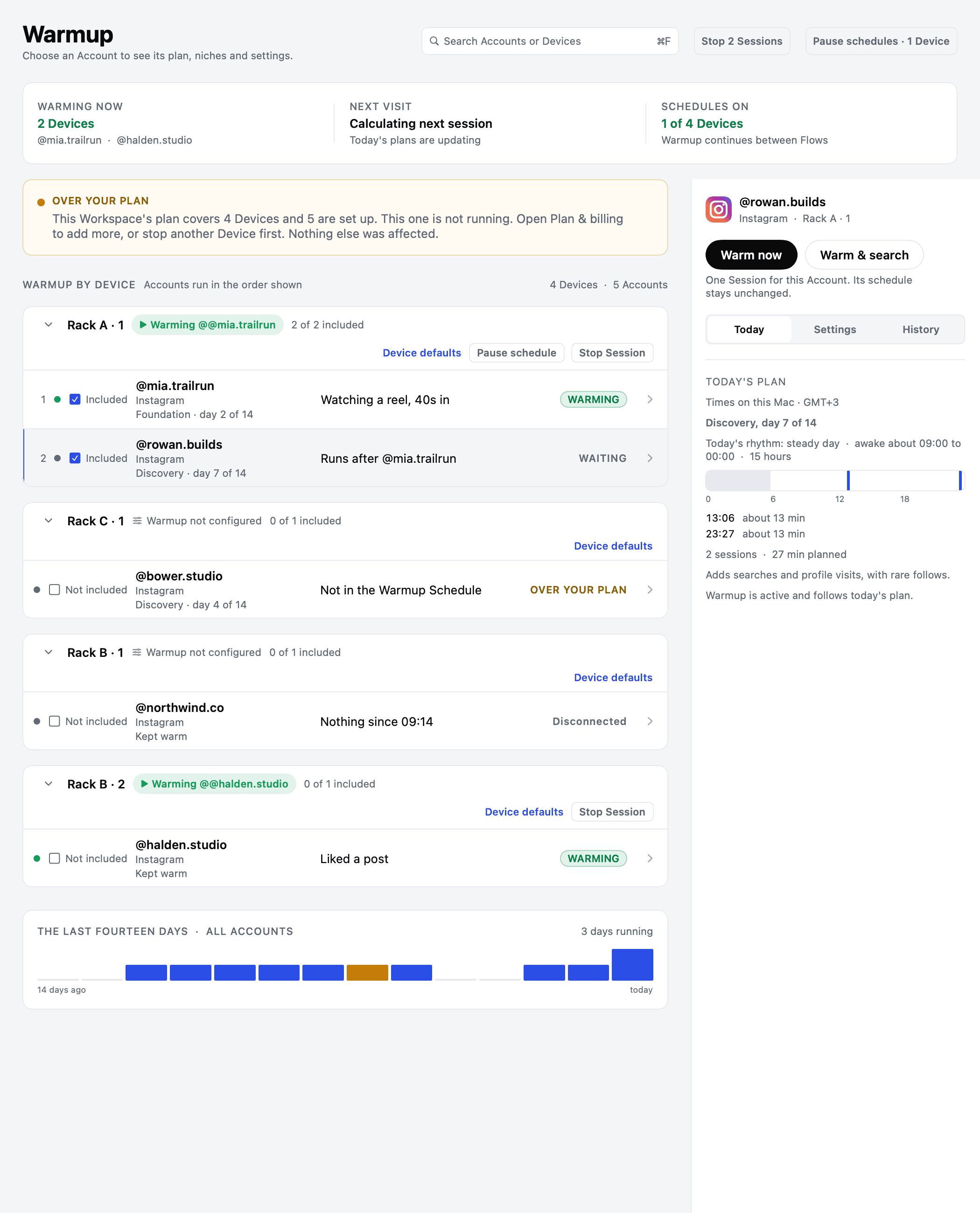Click today's tallest bar in fourteen-day chart

pyautogui.click(x=632, y=964)
